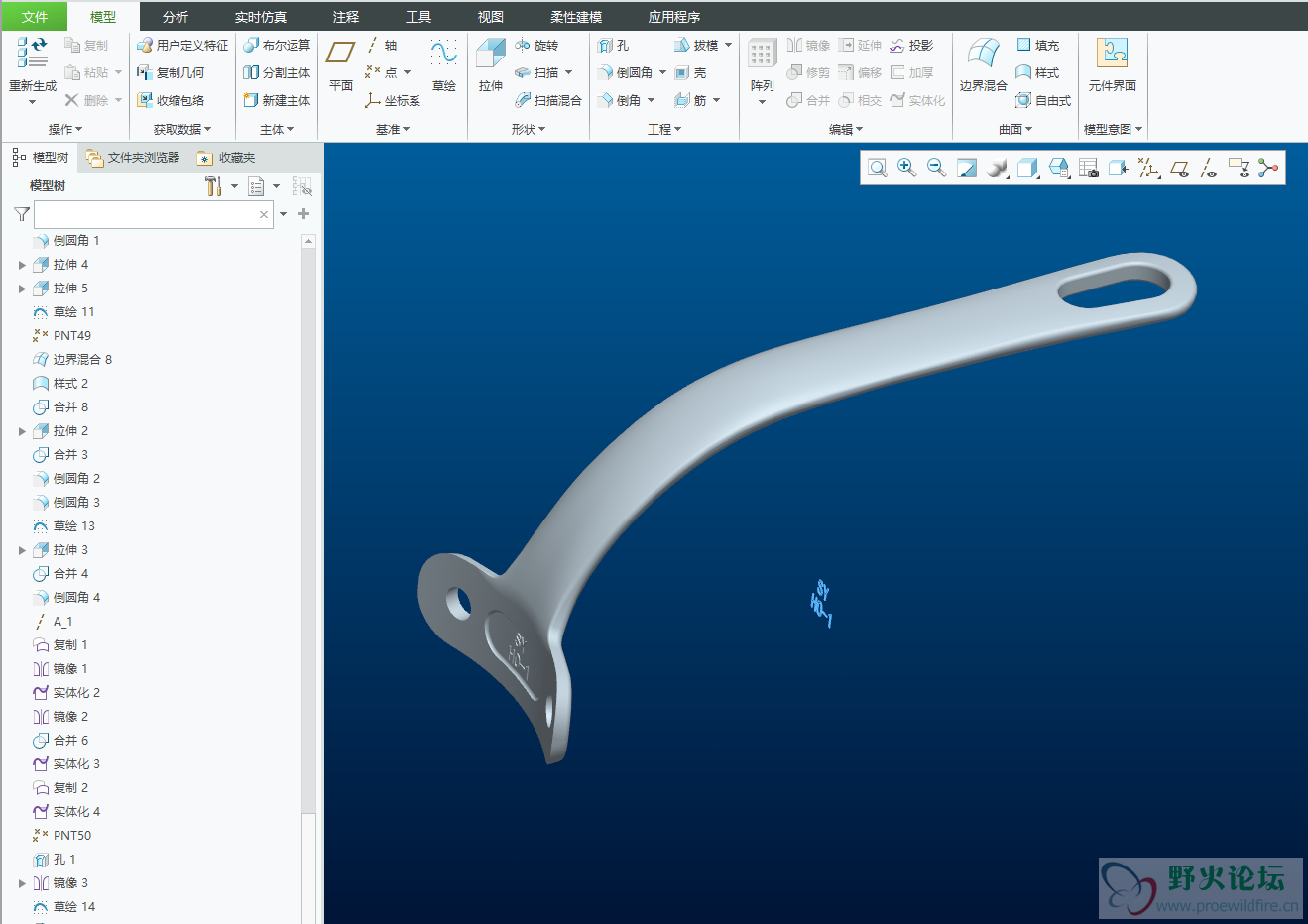Toggle datum plane display eye icon
The image size is (1308, 924).
pos(1179,168)
